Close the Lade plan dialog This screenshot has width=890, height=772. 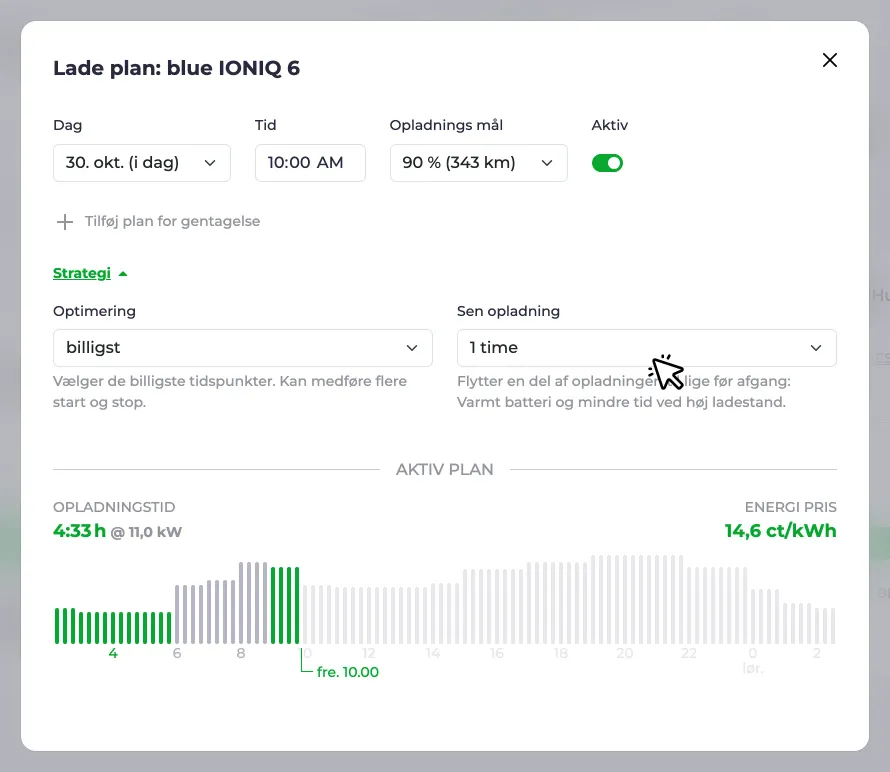[x=829, y=60]
